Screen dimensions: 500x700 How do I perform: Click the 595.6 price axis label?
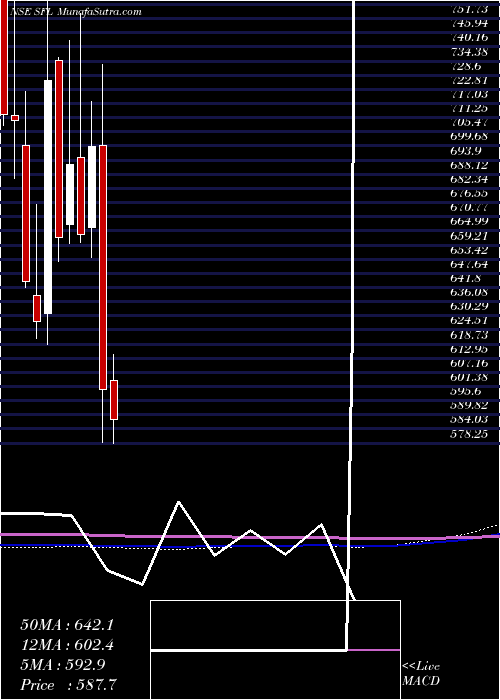click(x=466, y=392)
